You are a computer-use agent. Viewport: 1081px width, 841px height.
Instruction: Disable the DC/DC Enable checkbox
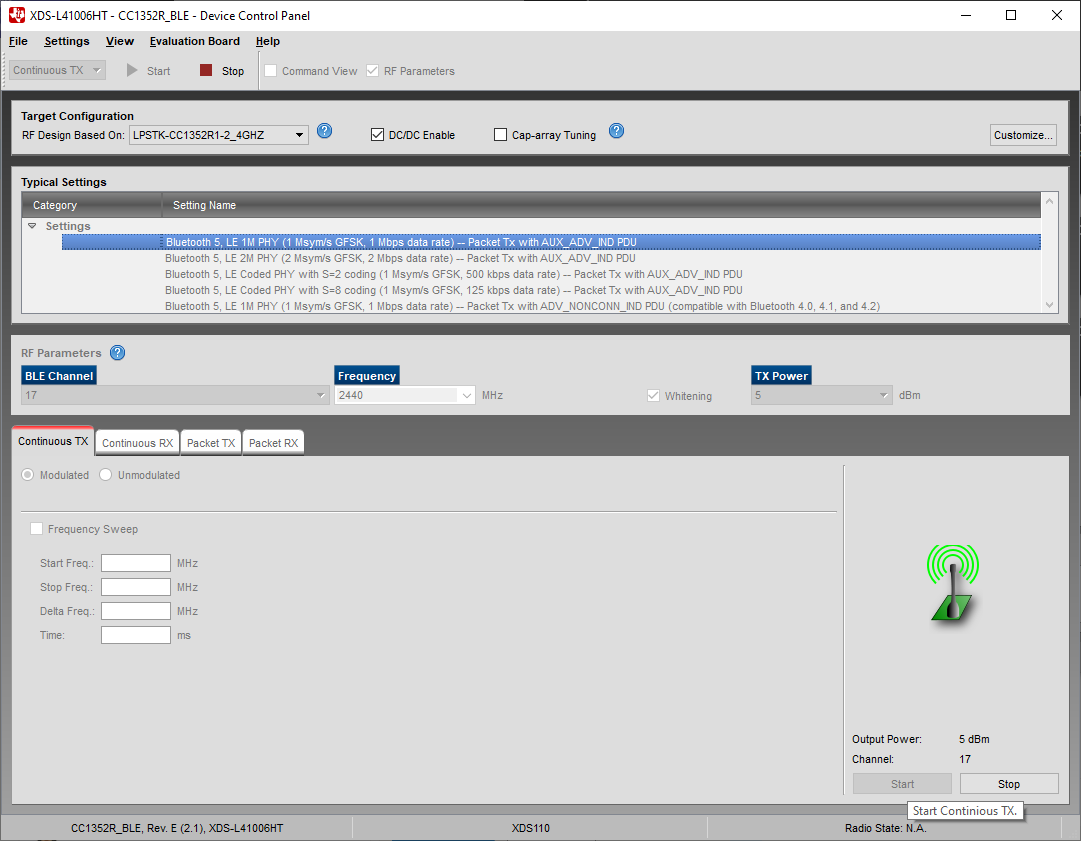[x=377, y=135]
